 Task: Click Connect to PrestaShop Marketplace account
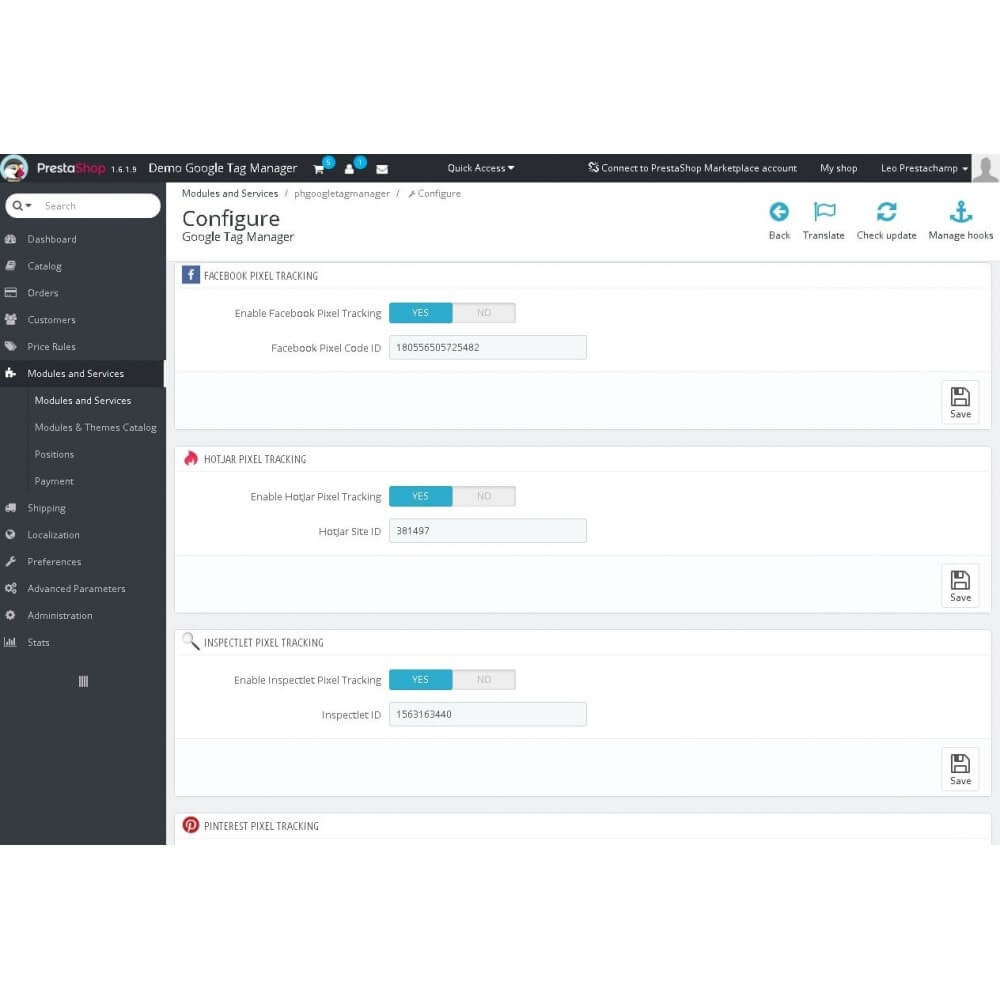click(x=692, y=168)
